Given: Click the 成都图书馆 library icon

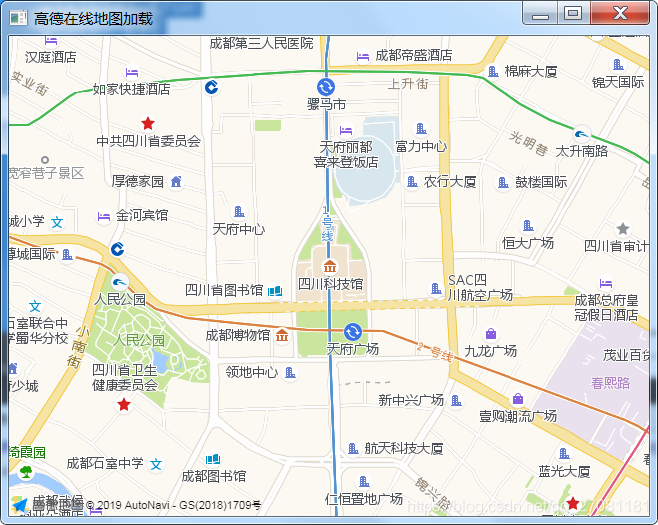Looking at the screenshot, I should click(213, 459).
